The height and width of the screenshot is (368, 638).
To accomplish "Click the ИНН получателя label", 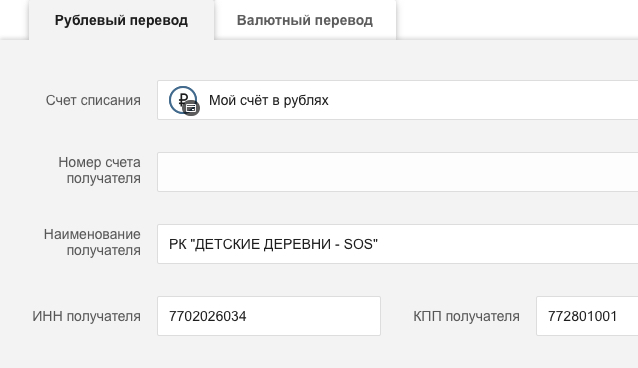I will [x=87, y=316].
